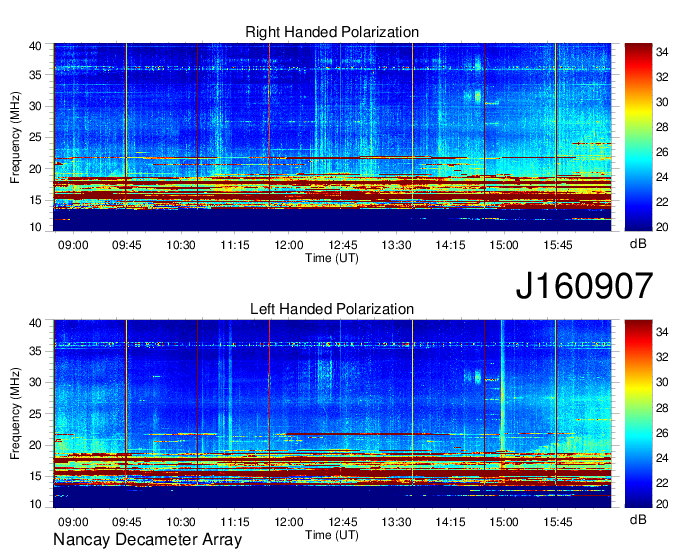Screen dimensions: 680x552
Task: Click the 13:30 time tick on Right Handed plot
Action: (x=396, y=245)
